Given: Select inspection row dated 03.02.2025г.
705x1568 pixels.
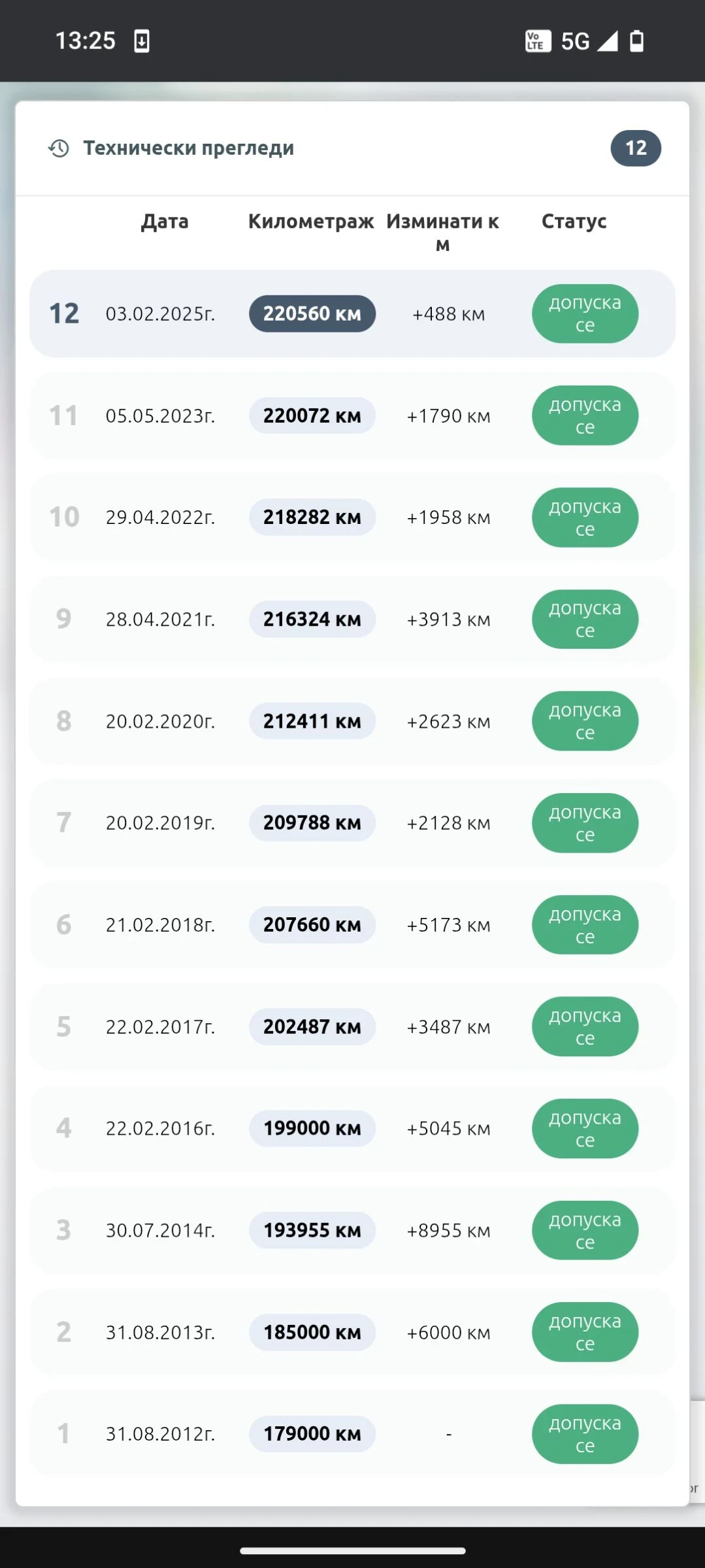Looking at the screenshot, I should point(352,314).
